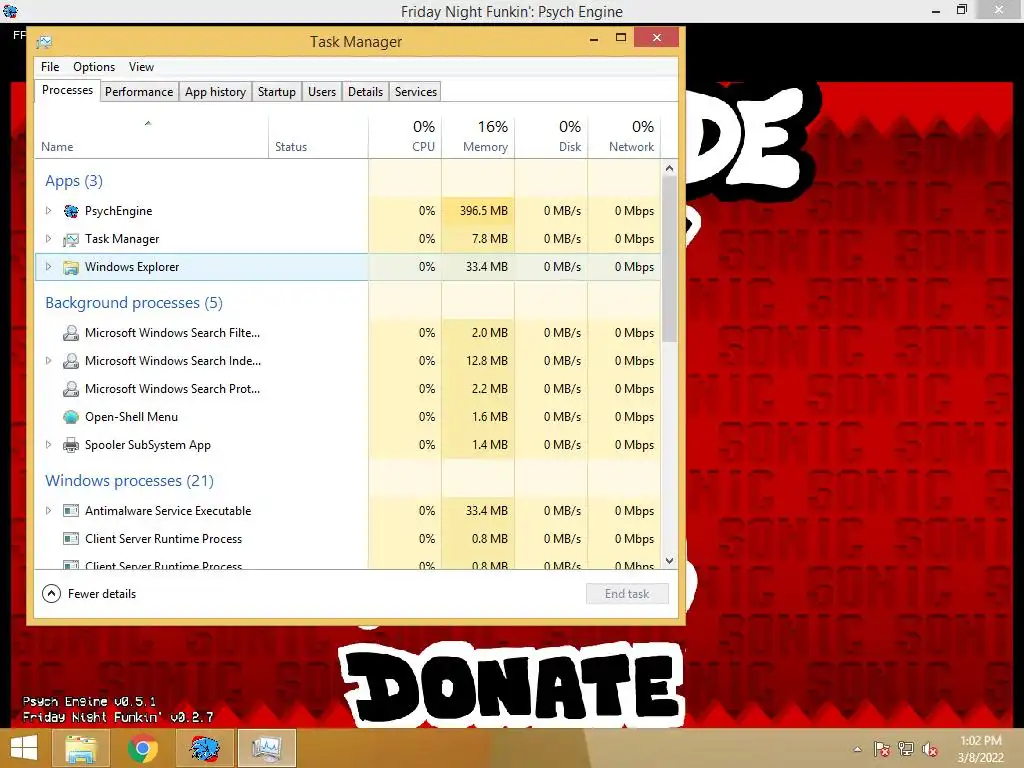This screenshot has width=1024, height=768.
Task: Click the first Client Server Runtime Process icon
Action: (71, 539)
